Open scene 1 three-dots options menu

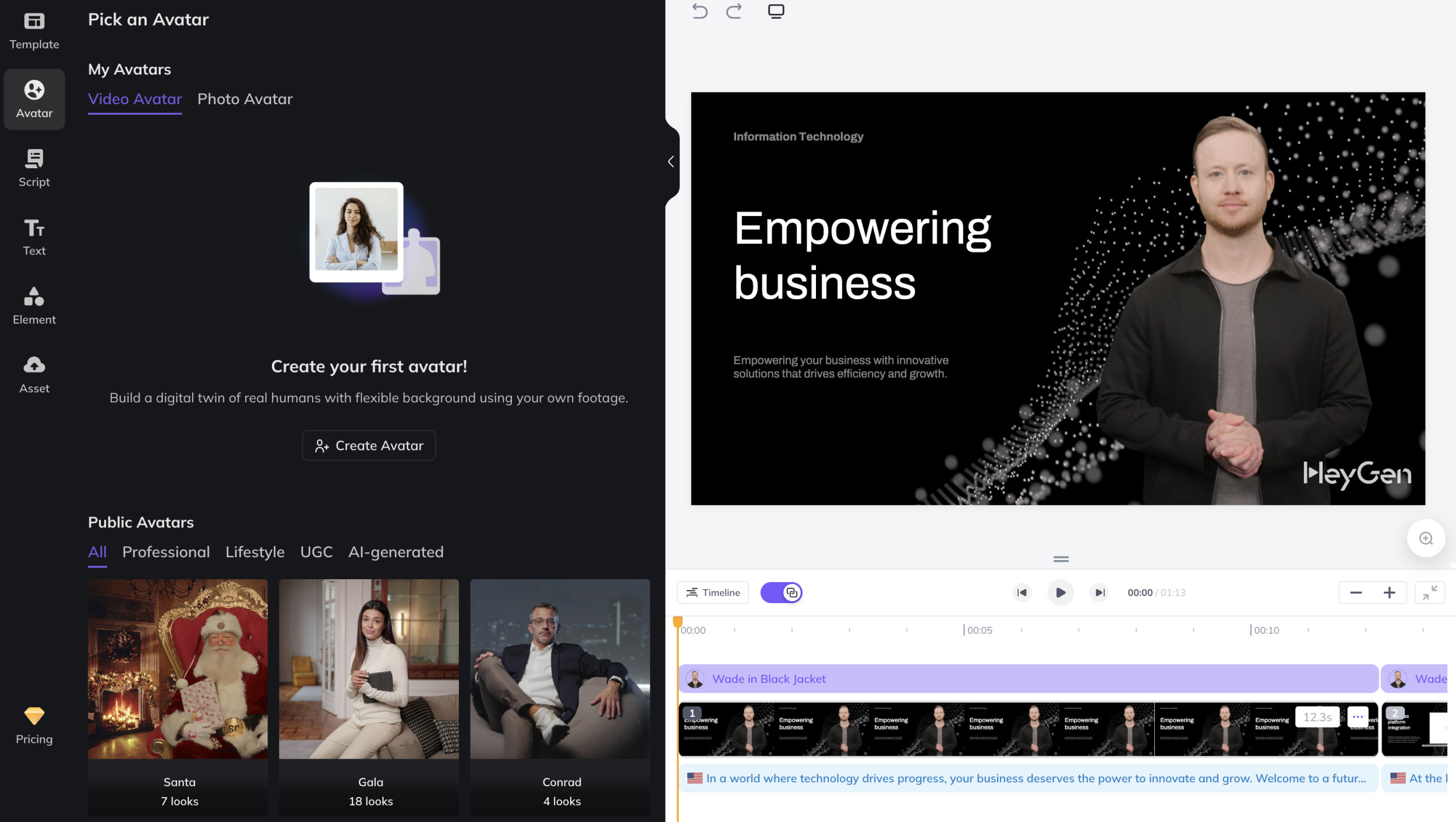pos(1358,717)
